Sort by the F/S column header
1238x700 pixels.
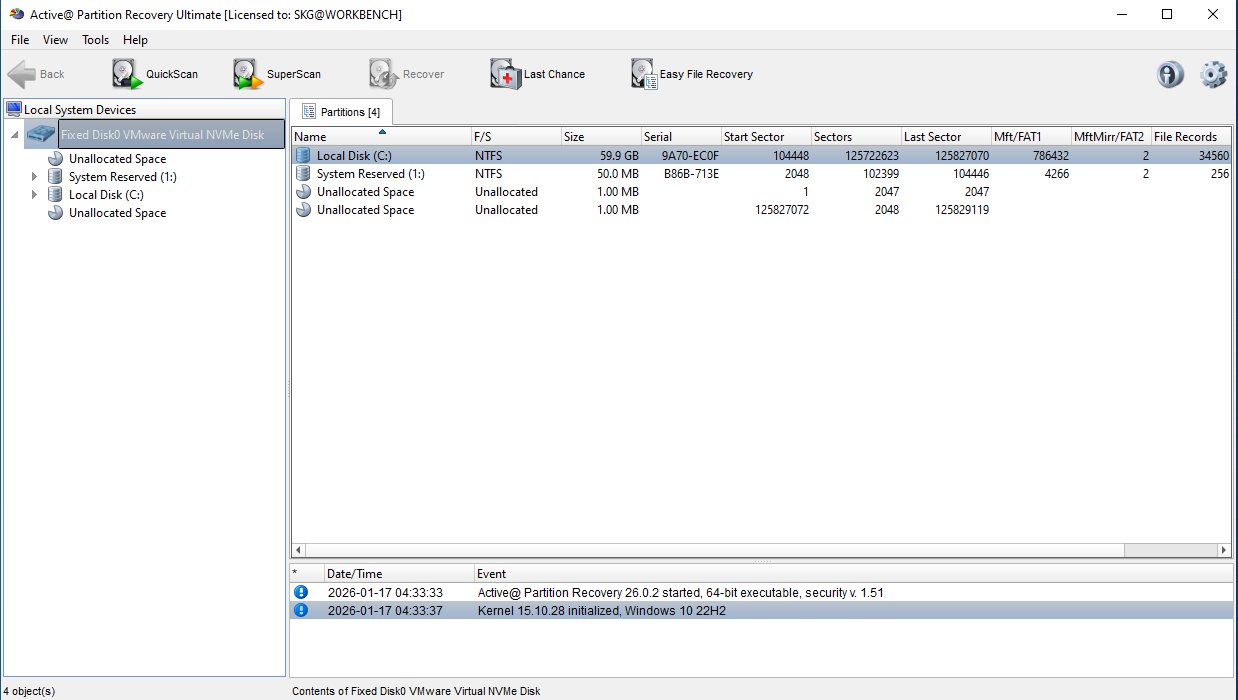click(x=516, y=136)
